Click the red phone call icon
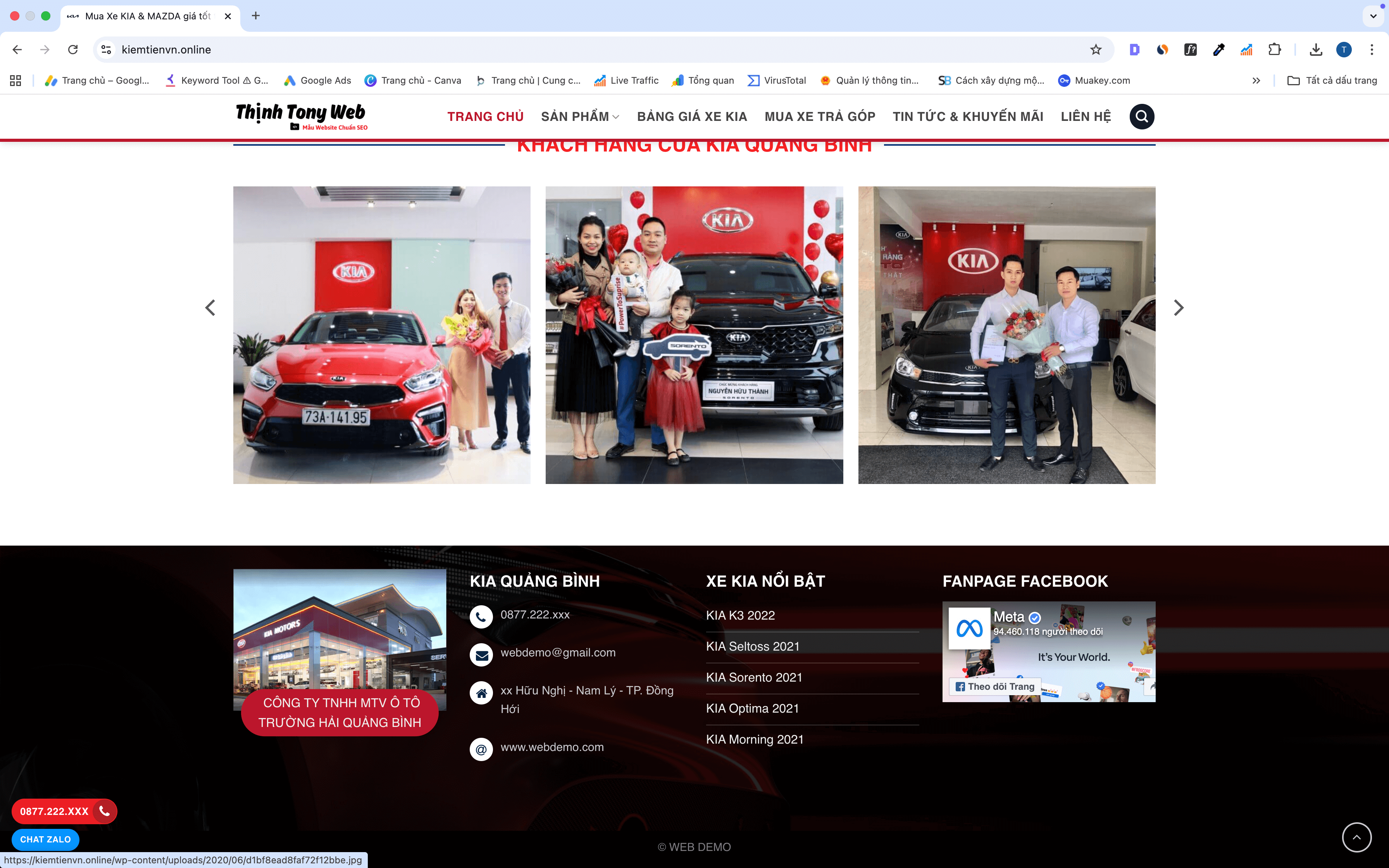This screenshot has height=868, width=1389. click(x=105, y=811)
